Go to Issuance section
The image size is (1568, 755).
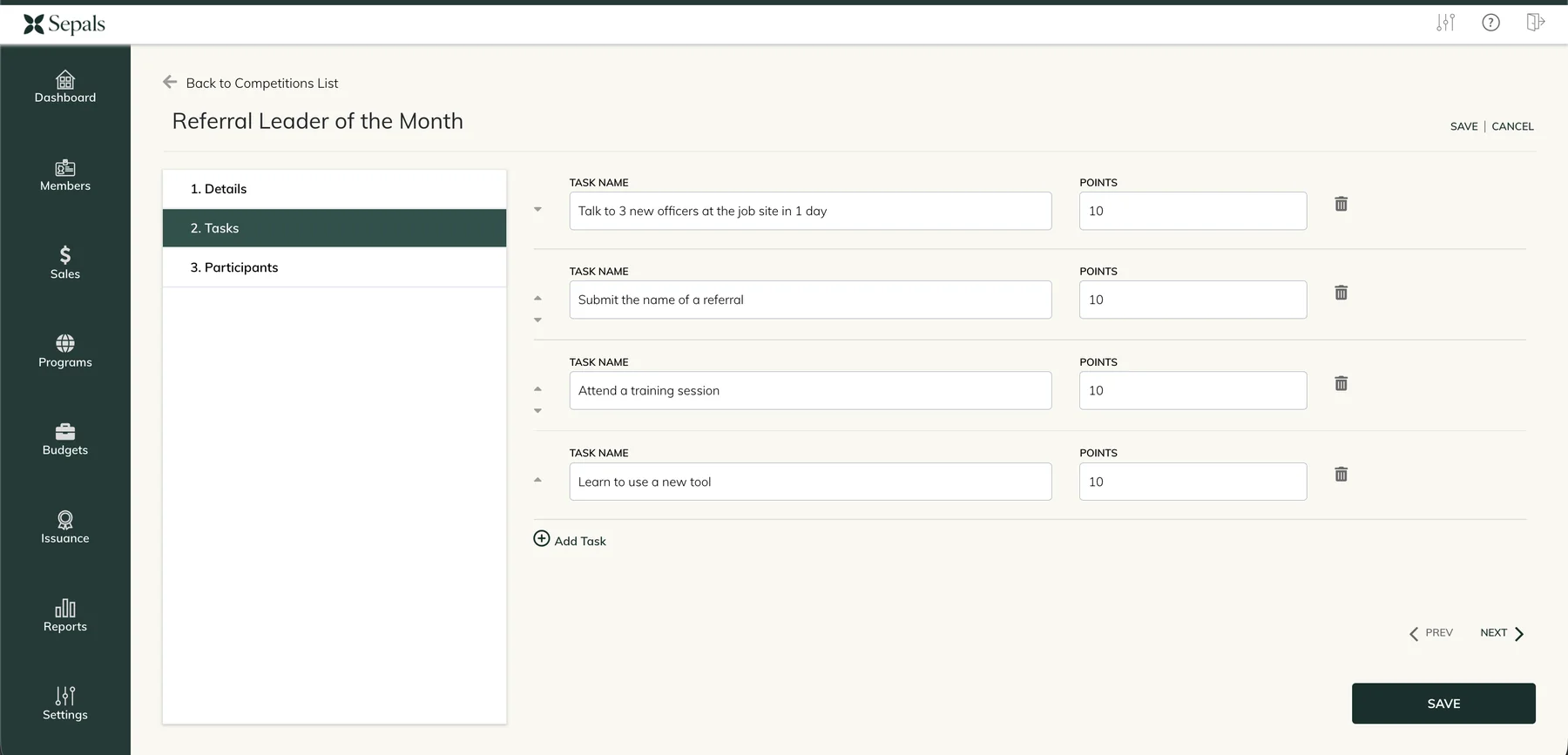point(65,528)
